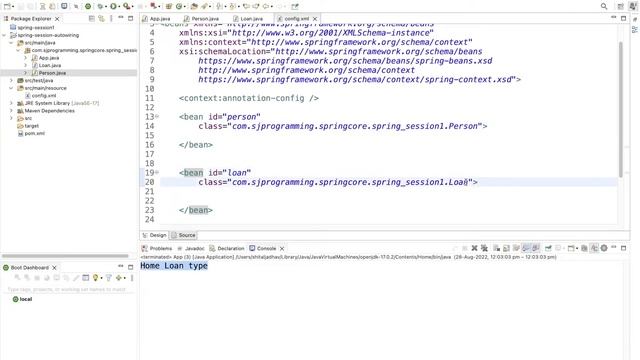
Task: Click the New Java Package toolbar icon
Action: click(168, 6)
